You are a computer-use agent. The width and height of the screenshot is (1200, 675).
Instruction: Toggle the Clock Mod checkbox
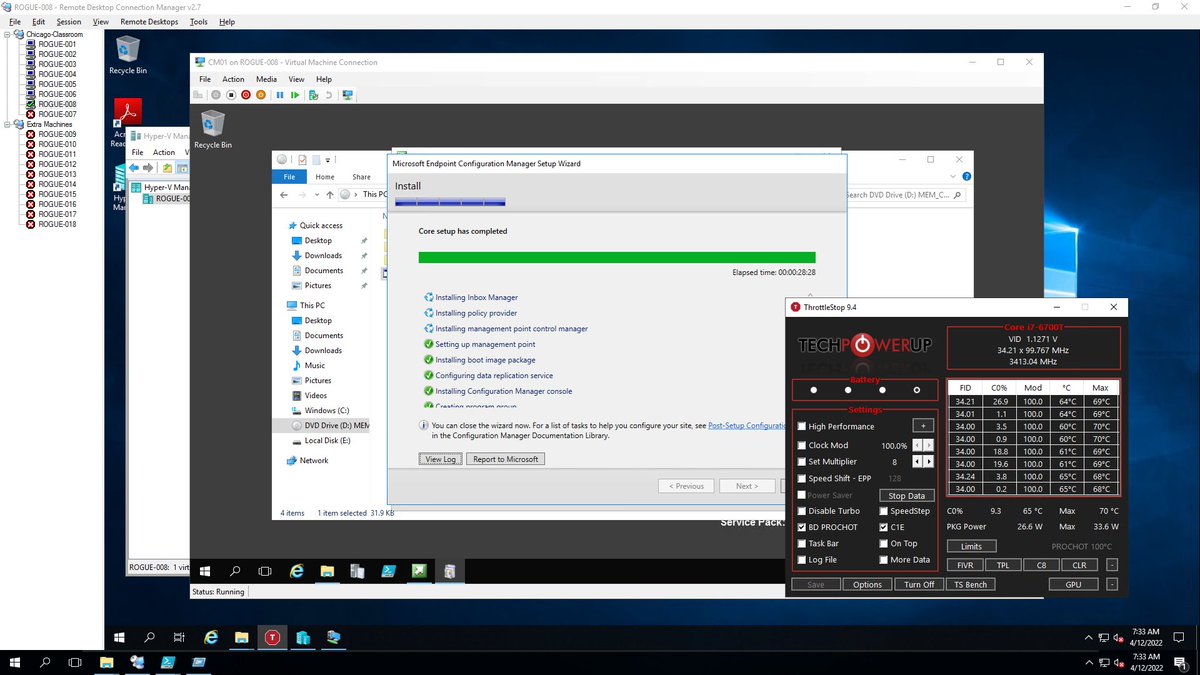(802, 445)
